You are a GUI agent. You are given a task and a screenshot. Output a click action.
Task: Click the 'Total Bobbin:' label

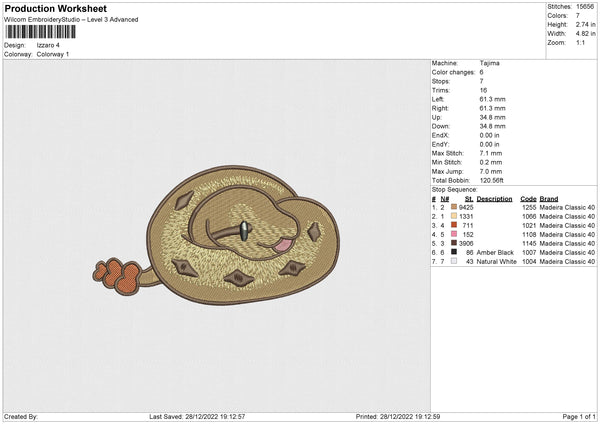(x=451, y=181)
